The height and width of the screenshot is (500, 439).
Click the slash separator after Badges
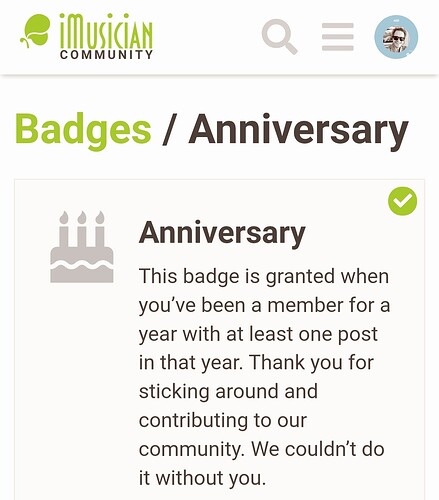pos(169,129)
